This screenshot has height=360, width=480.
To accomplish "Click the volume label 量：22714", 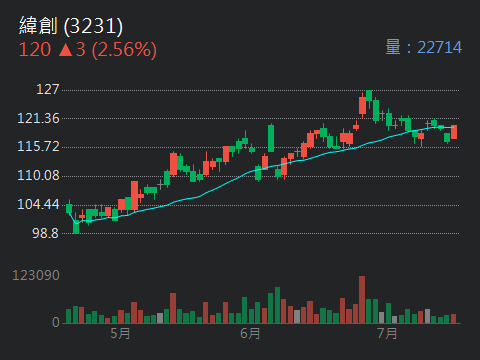I will point(424,47).
